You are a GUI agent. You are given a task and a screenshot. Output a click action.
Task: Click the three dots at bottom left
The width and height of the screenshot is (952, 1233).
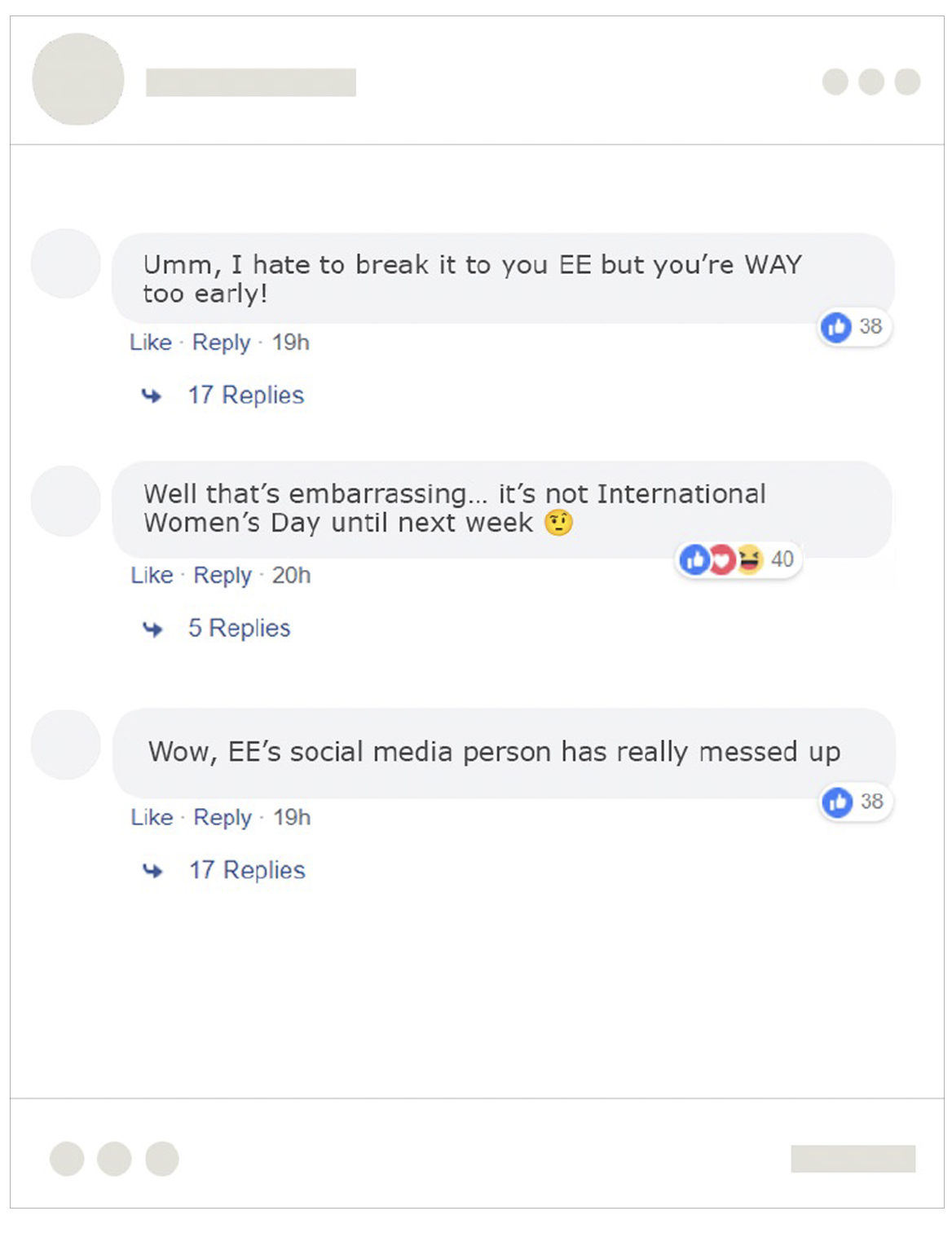coord(113,1159)
